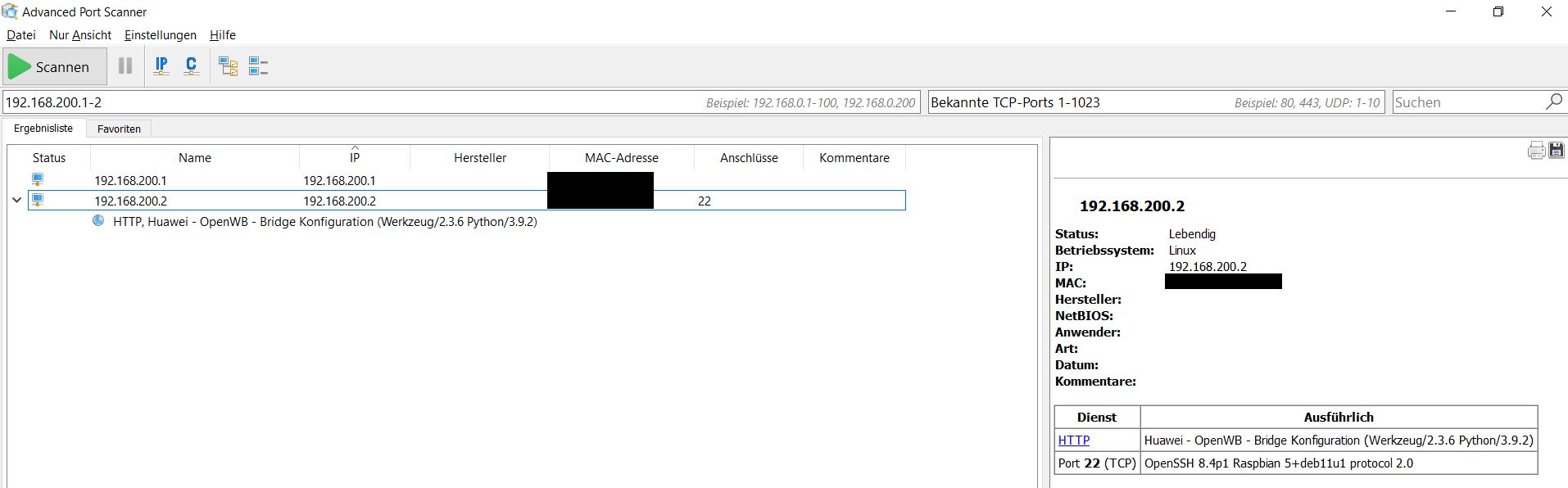Save details via floppy disk icon
The image size is (1568, 488).
pos(1557,150)
